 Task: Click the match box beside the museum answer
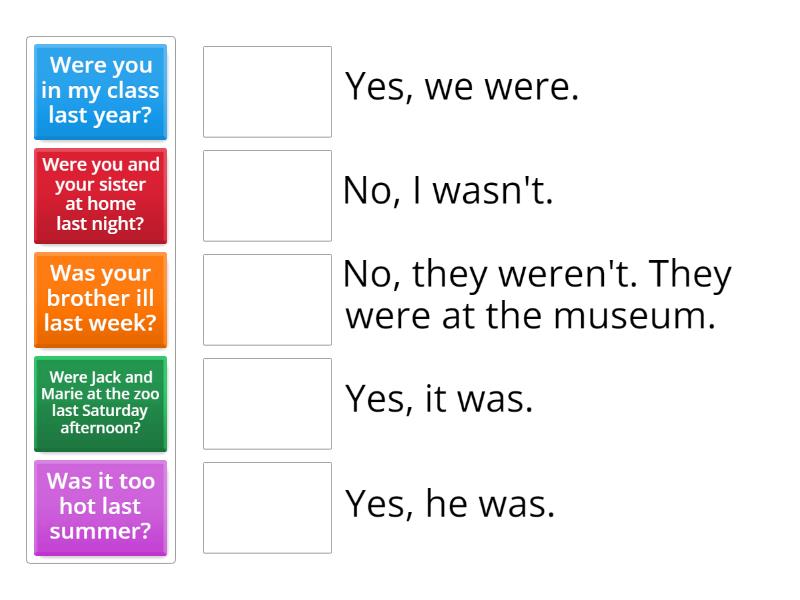coord(267,300)
